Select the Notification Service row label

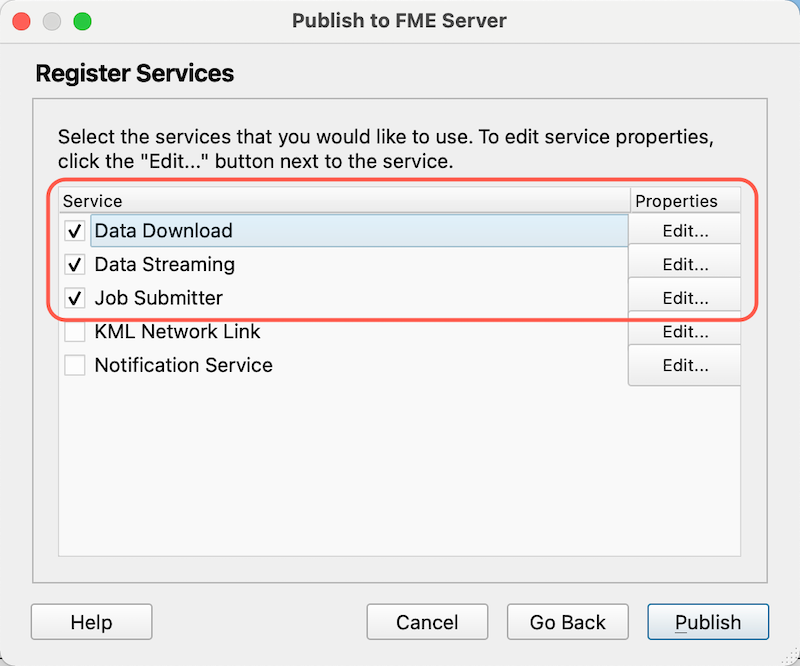coord(184,365)
